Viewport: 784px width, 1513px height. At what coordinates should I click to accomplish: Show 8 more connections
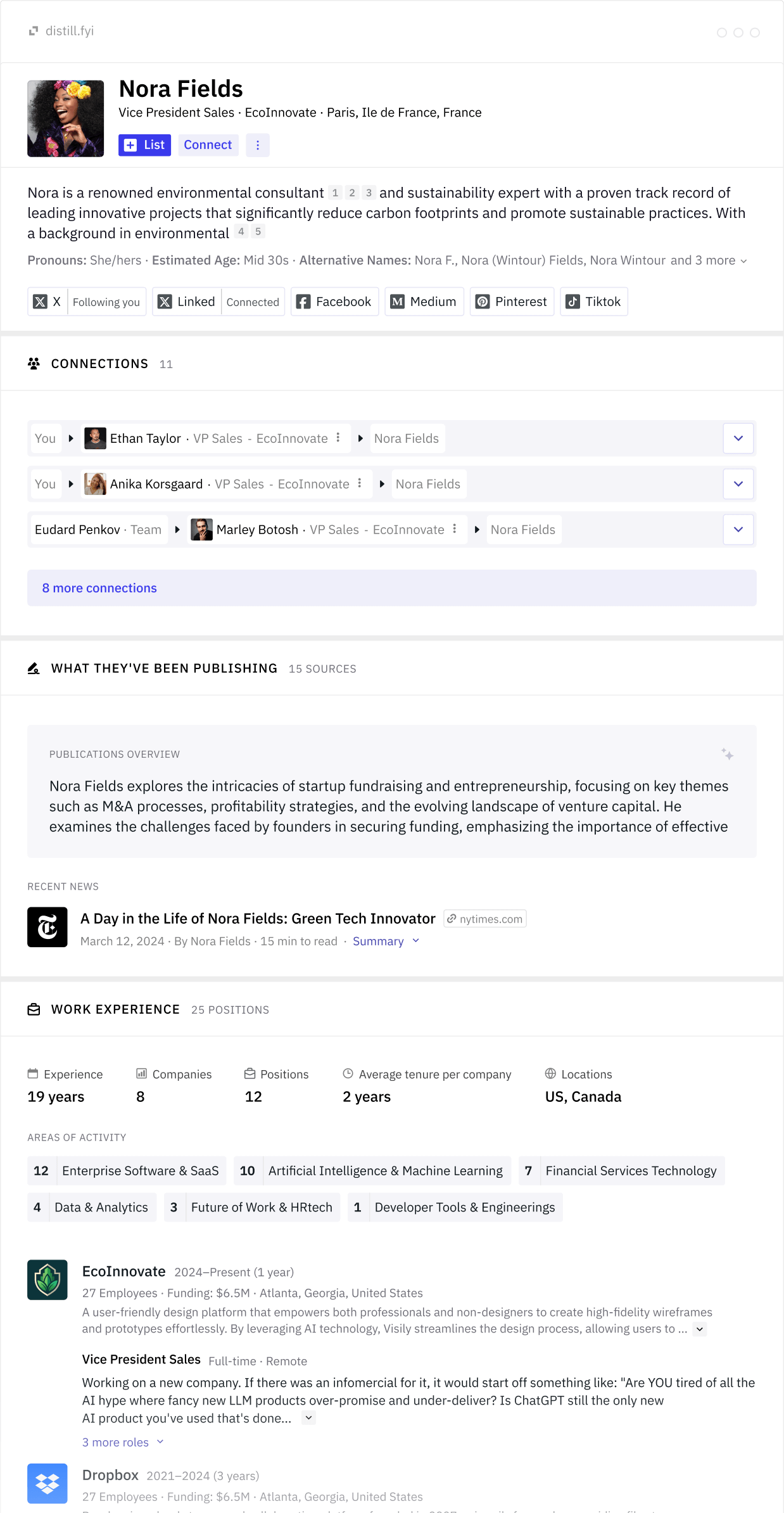tap(99, 588)
